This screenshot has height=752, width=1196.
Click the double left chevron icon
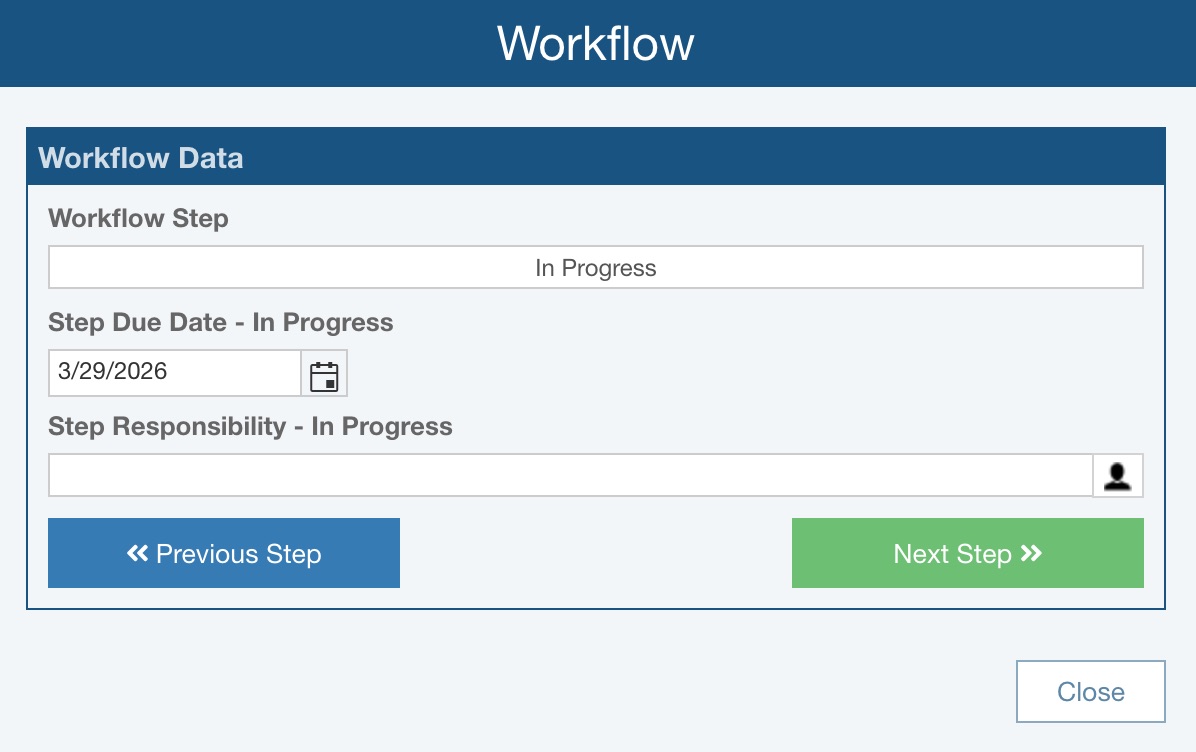138,553
